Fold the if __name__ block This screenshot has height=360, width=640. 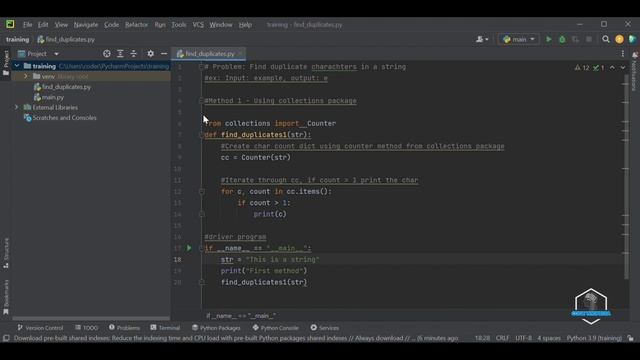[x=201, y=248]
